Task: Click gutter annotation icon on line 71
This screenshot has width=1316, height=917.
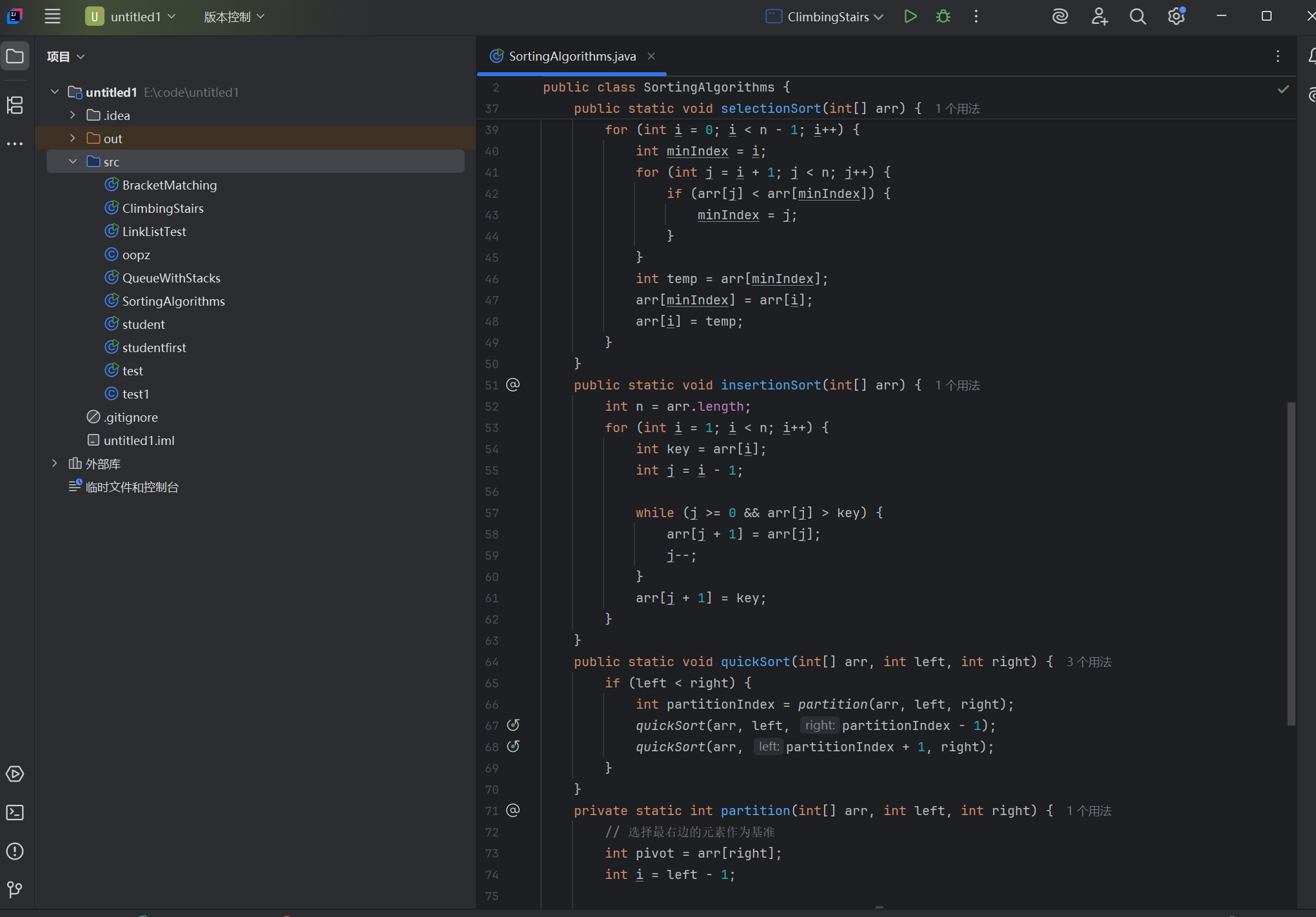Action: [513, 811]
